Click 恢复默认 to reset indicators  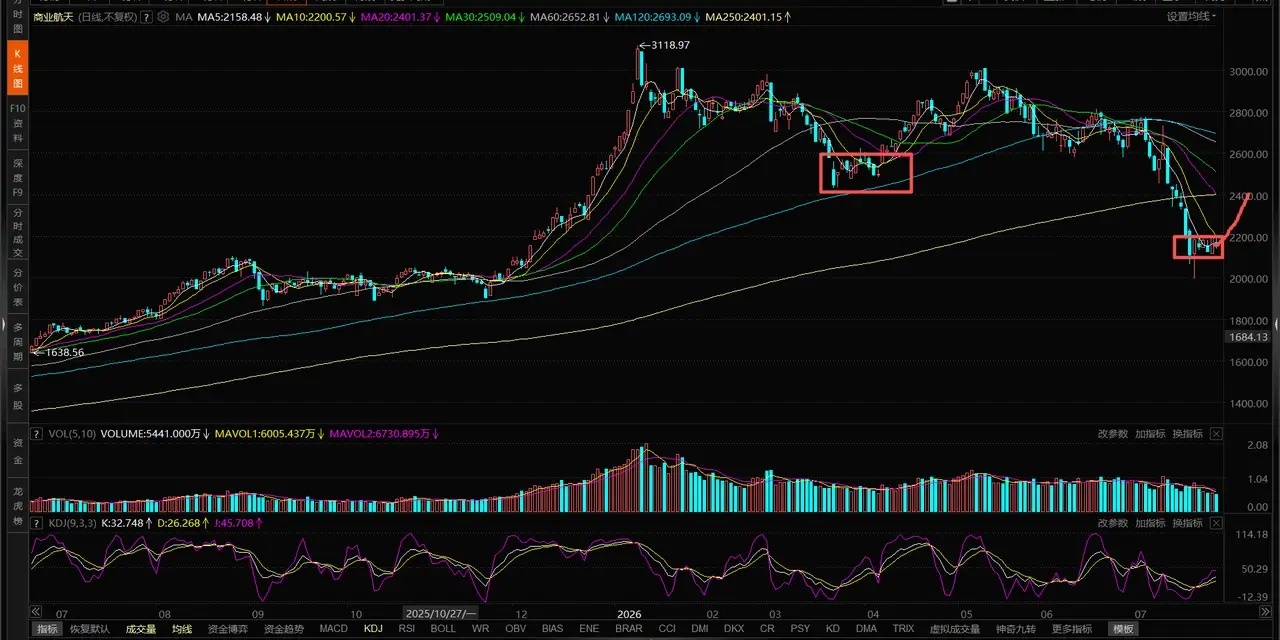[89, 629]
